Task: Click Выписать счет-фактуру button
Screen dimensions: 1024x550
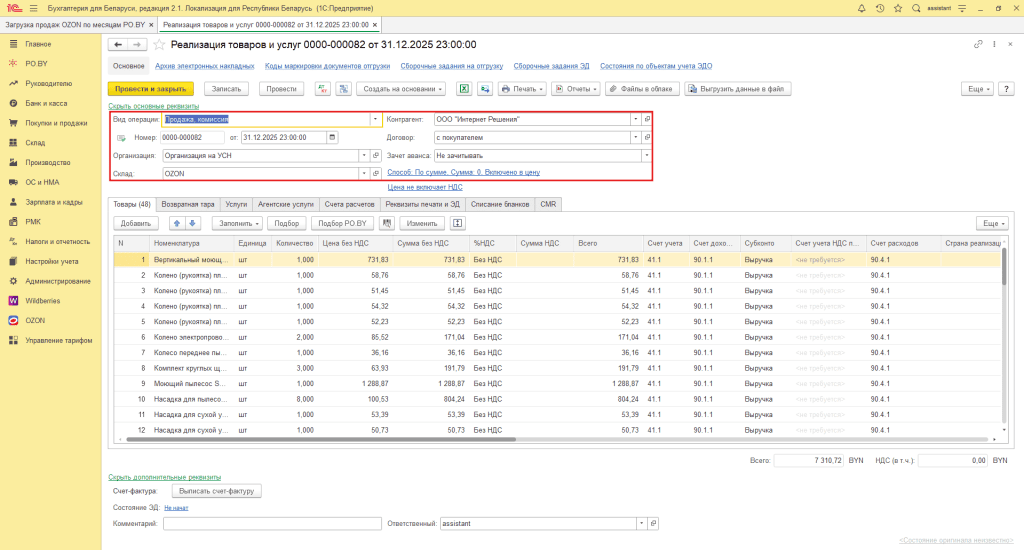Action: (217, 491)
